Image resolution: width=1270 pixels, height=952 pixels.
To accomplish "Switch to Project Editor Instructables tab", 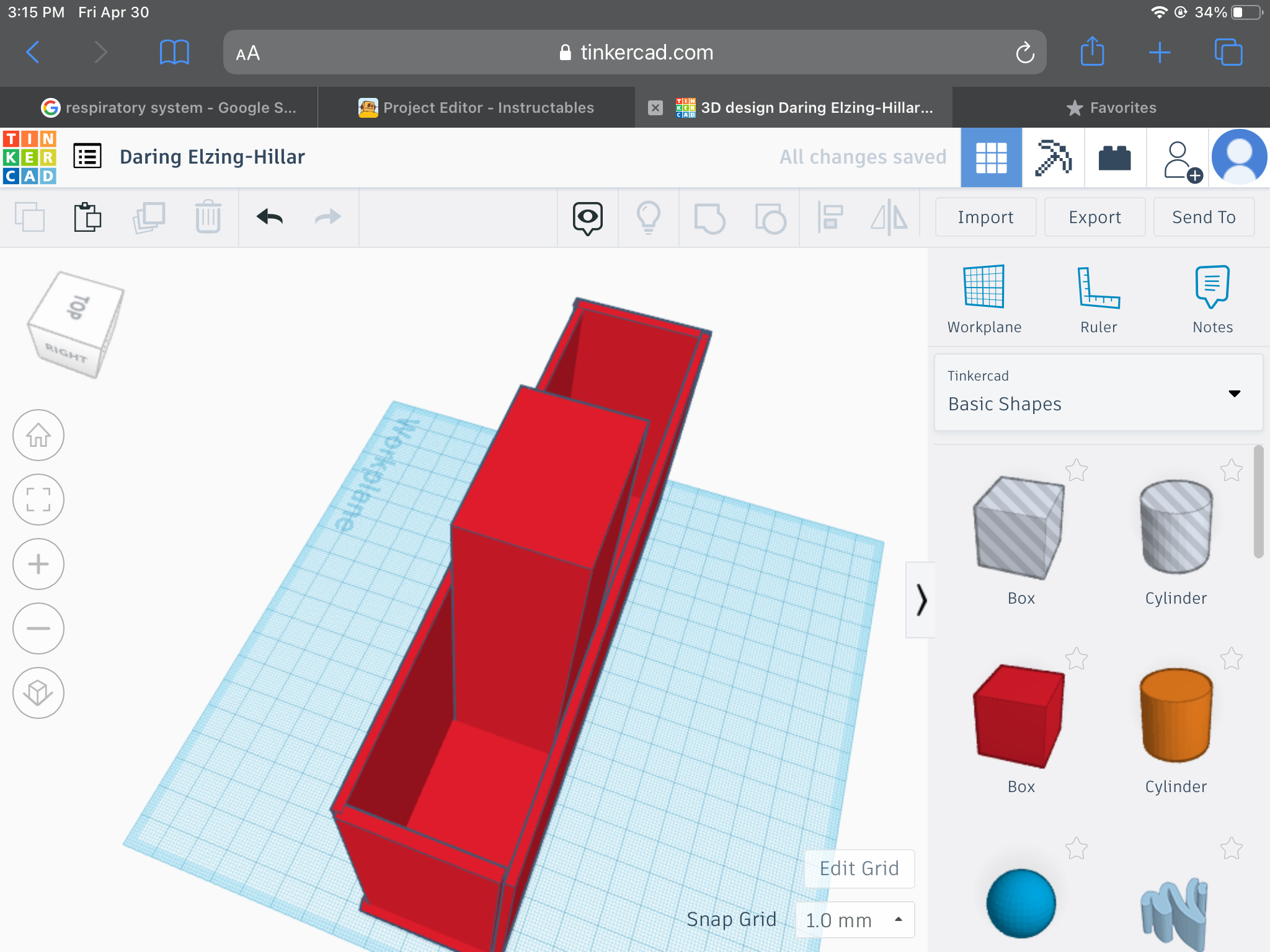I will click(476, 107).
